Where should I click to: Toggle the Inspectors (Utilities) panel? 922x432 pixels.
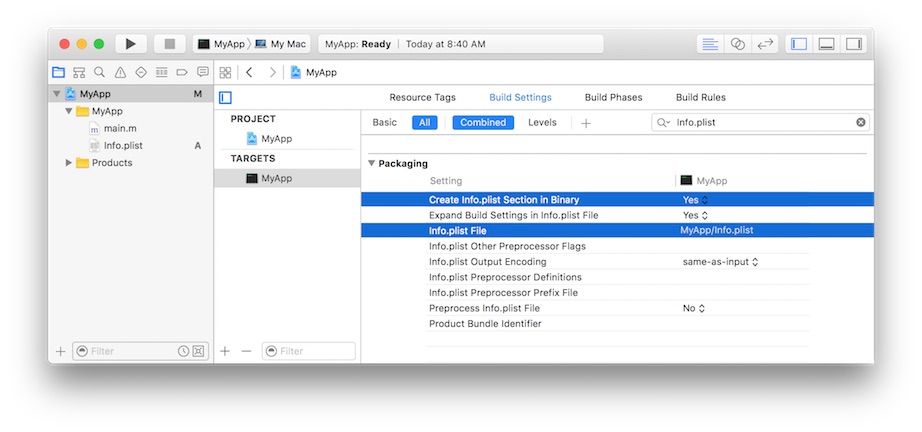pyautogui.click(x=853, y=44)
